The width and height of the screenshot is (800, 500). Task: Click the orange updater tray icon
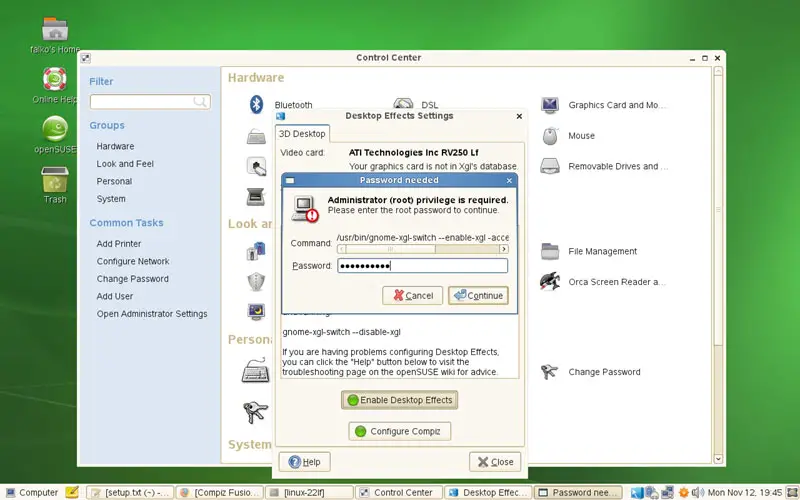683,492
